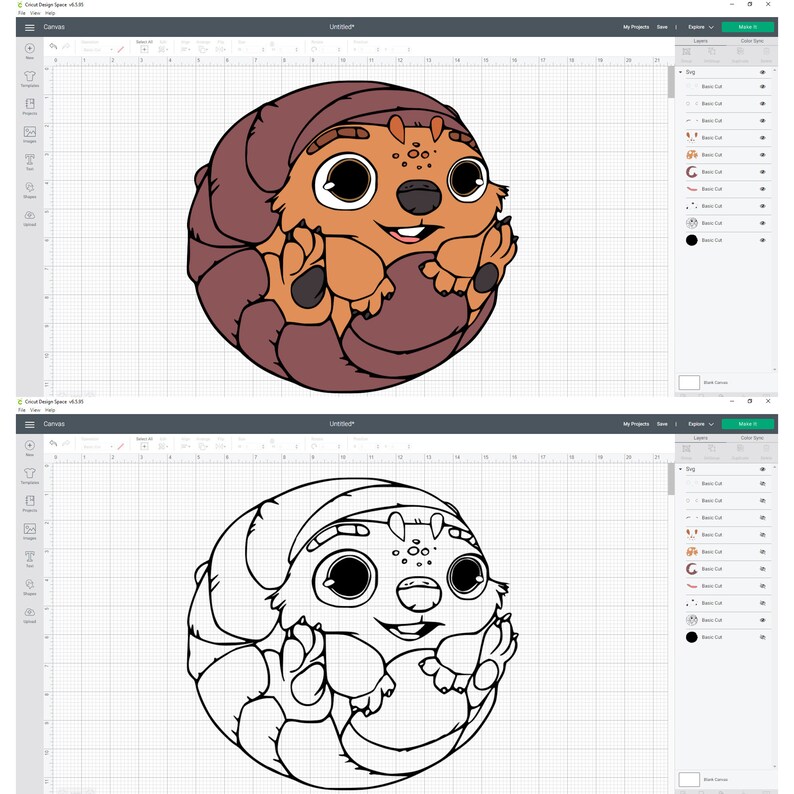The width and height of the screenshot is (794, 794).
Task: Click Undo arrow in lower window
Action: tap(53, 444)
